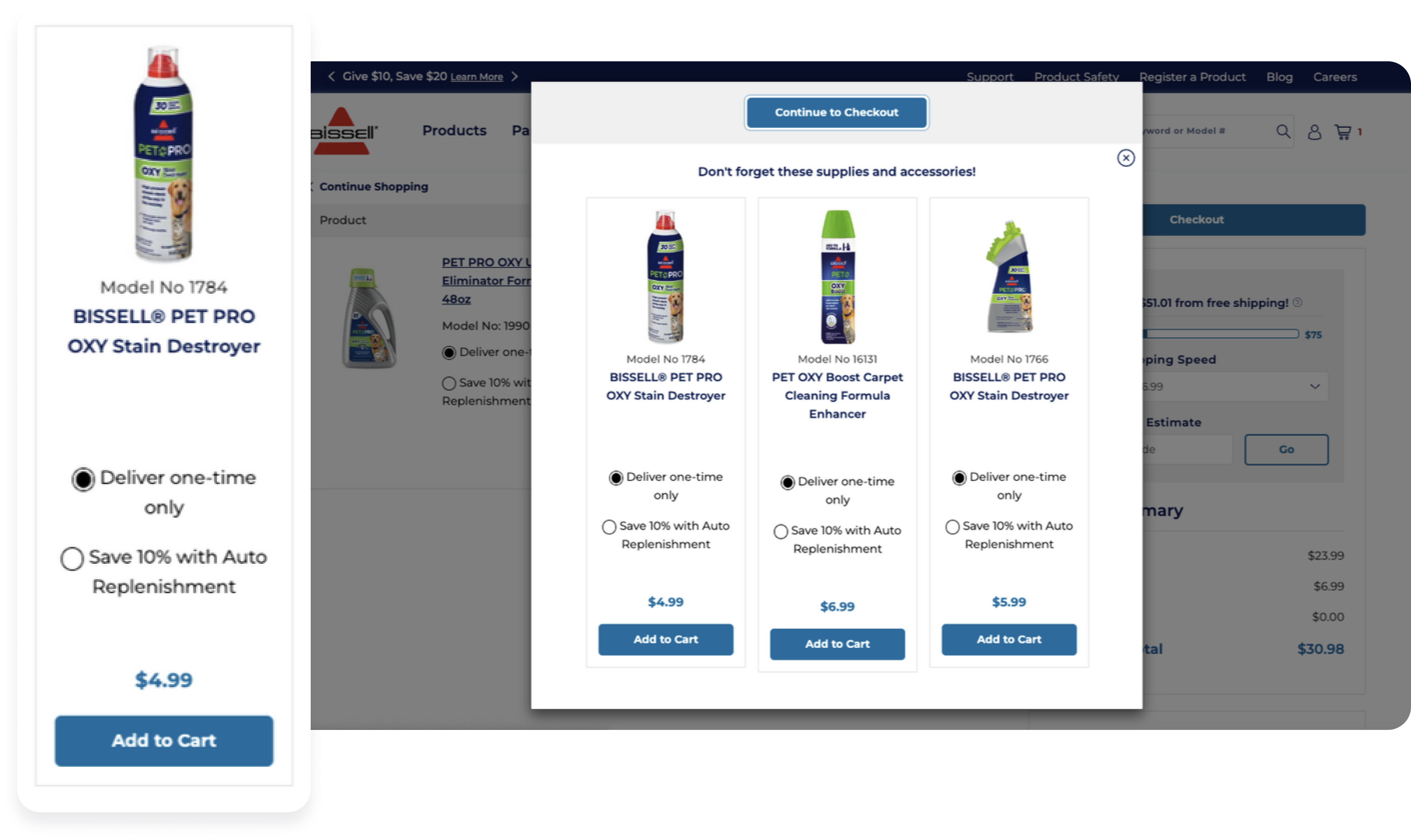Click Continue Shopping link
Viewport: 1411px width, 840px height.
tap(373, 186)
